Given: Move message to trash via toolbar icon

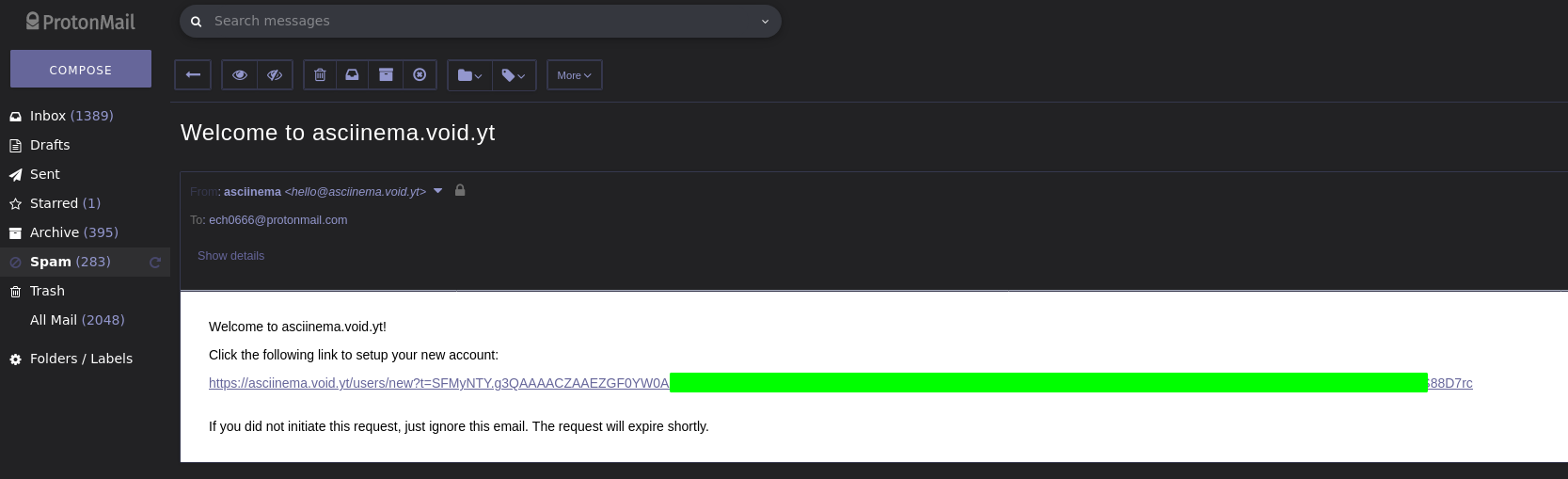Looking at the screenshot, I should (x=320, y=75).
